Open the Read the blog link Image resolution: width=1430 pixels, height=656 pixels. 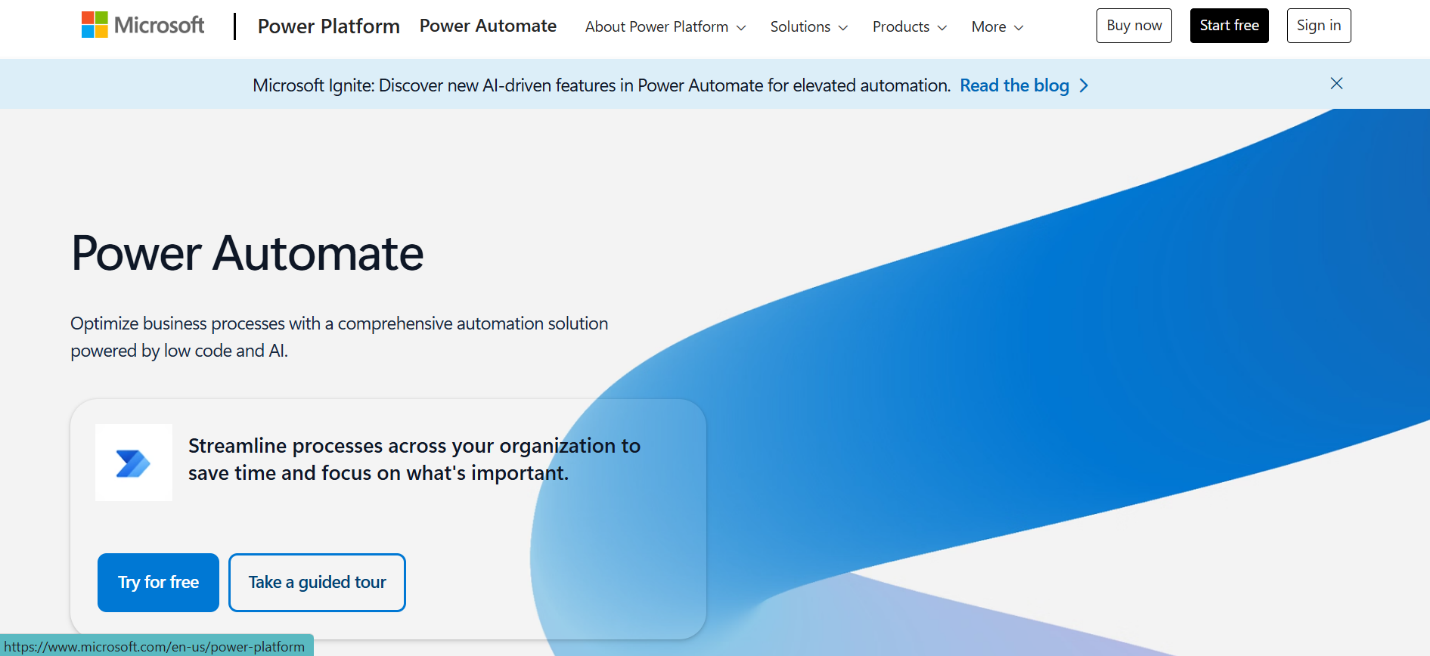click(1024, 85)
